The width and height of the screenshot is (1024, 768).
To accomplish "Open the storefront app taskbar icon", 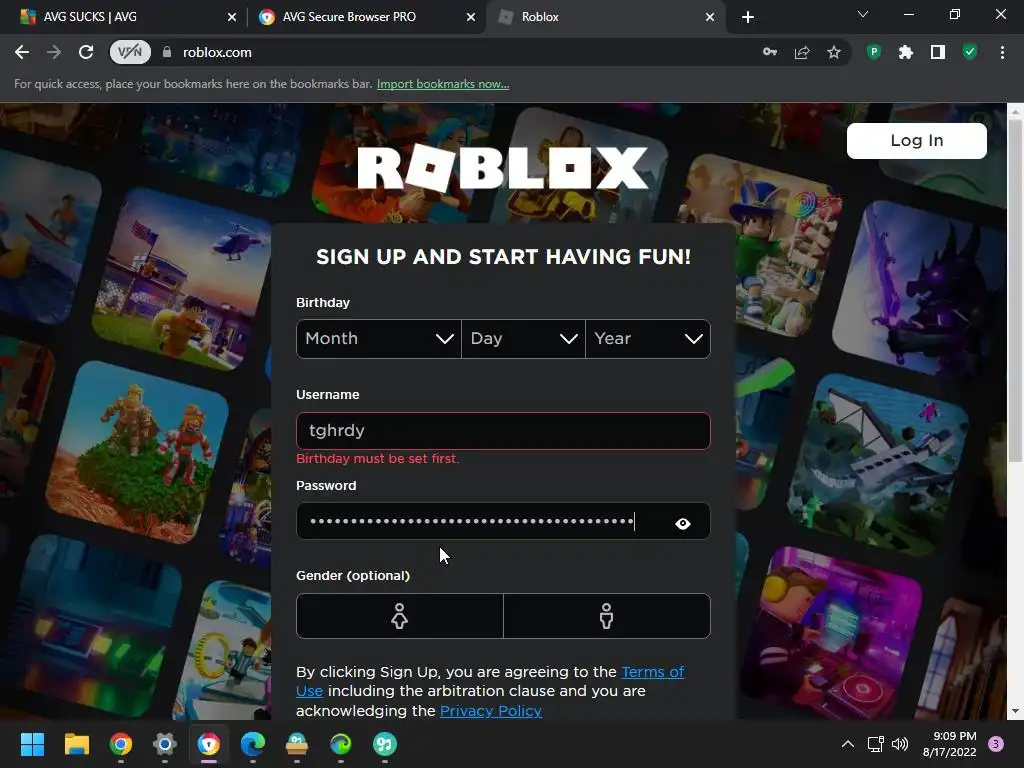I will pos(296,744).
